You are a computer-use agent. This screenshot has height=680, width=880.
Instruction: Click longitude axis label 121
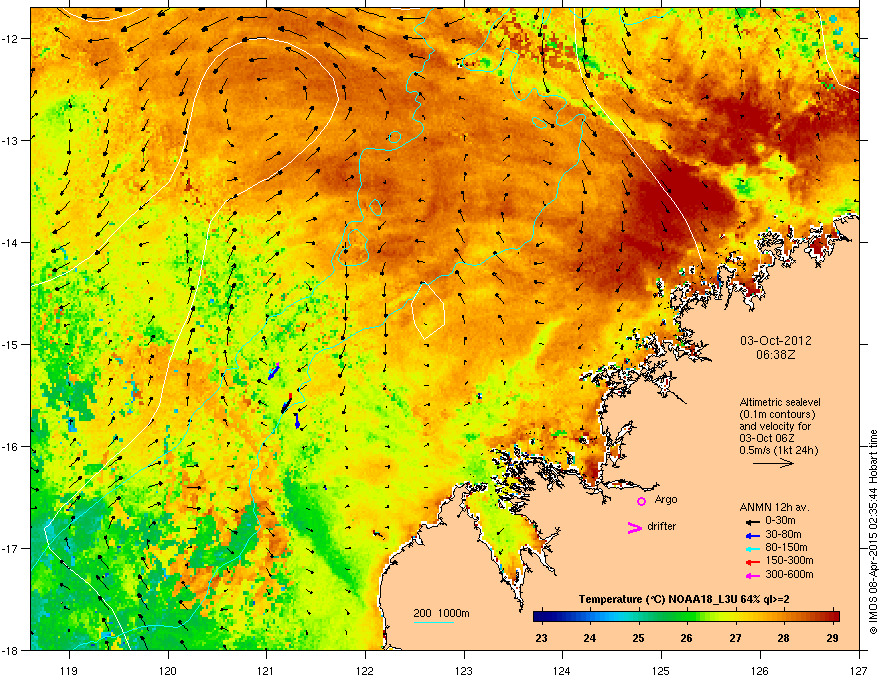click(x=266, y=670)
